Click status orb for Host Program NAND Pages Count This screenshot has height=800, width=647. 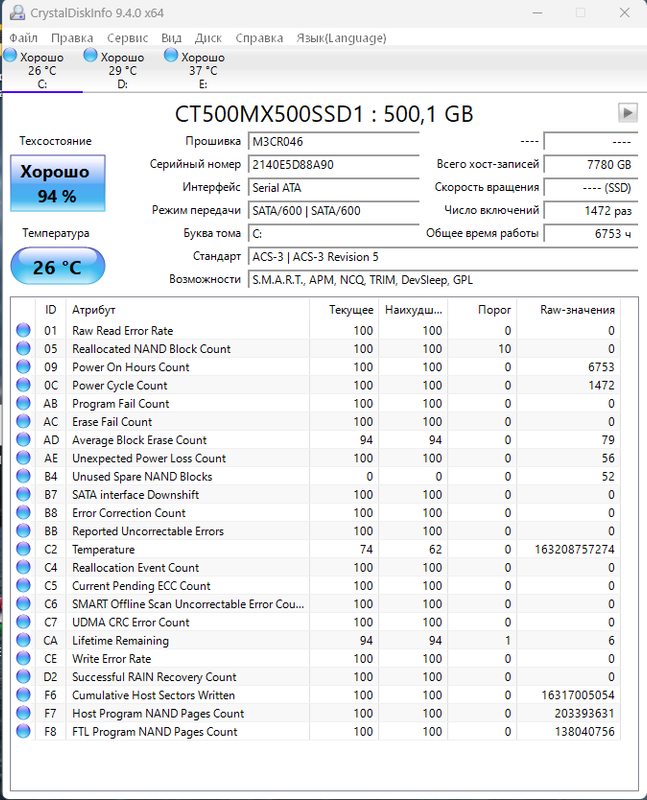tap(23, 713)
